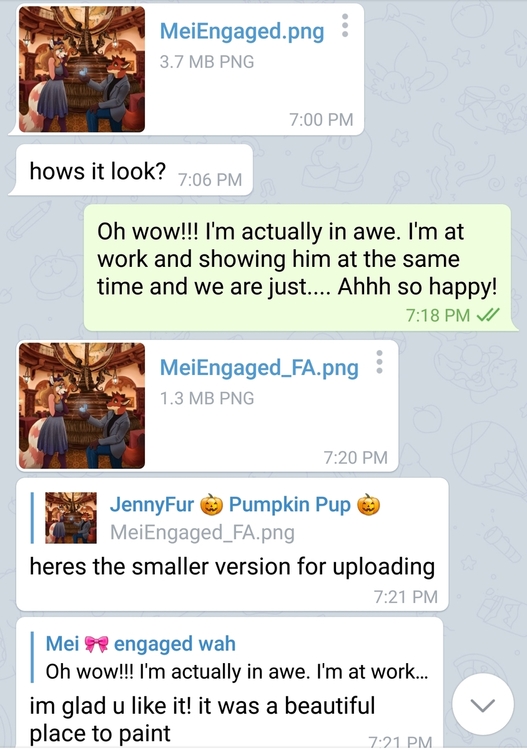Open options menu for MeiEngaged_FA.png
Image resolution: width=527 pixels, height=750 pixels.
pyautogui.click(x=379, y=362)
